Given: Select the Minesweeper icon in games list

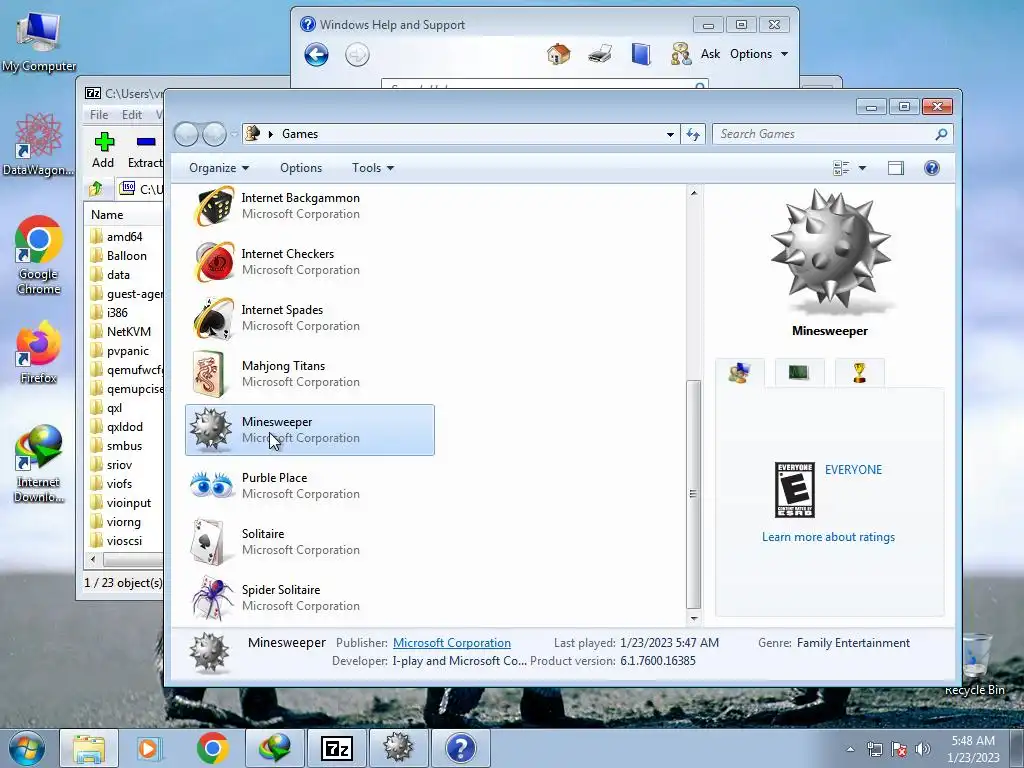Looking at the screenshot, I should tap(211, 430).
